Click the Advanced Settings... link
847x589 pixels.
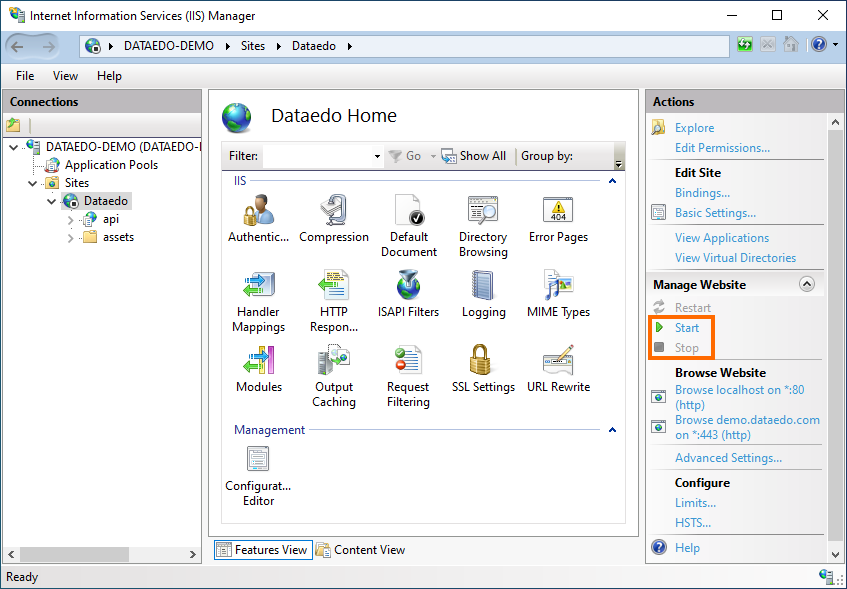coord(728,458)
